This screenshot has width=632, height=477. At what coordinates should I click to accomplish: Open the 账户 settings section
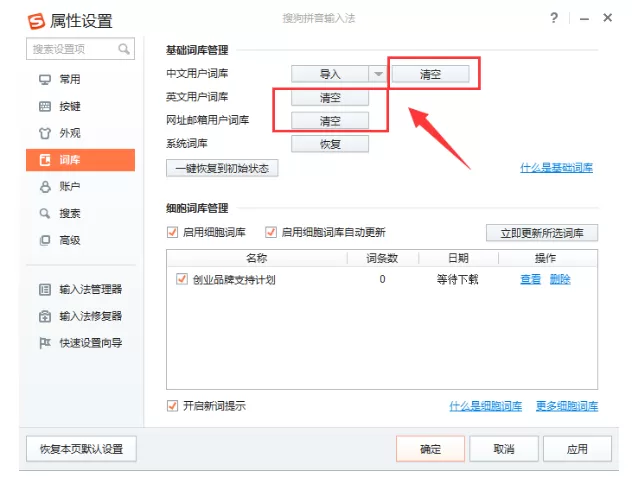tap(81, 187)
